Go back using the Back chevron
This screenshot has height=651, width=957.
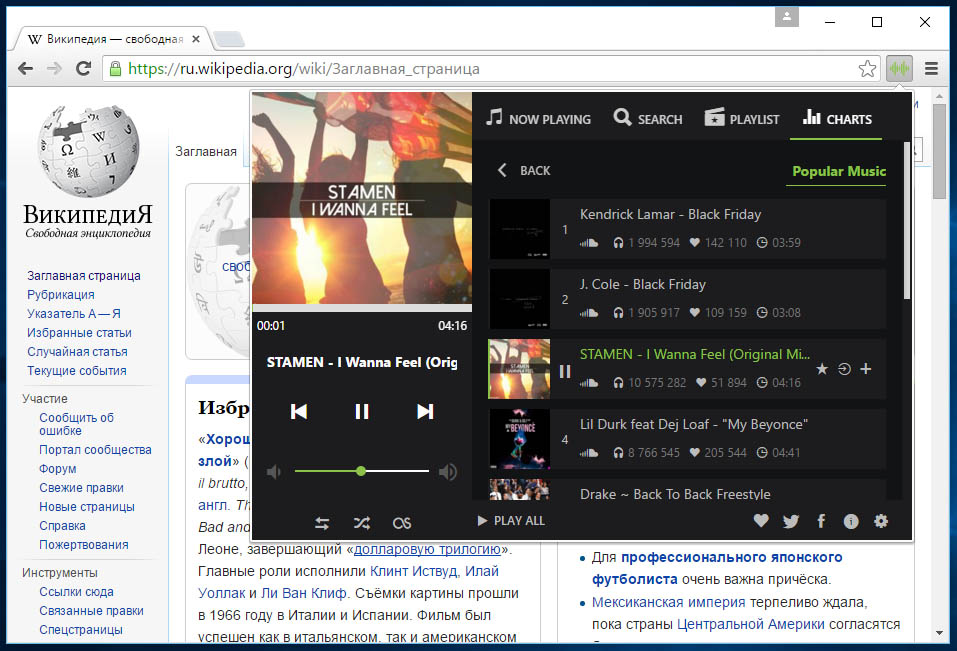(x=524, y=170)
